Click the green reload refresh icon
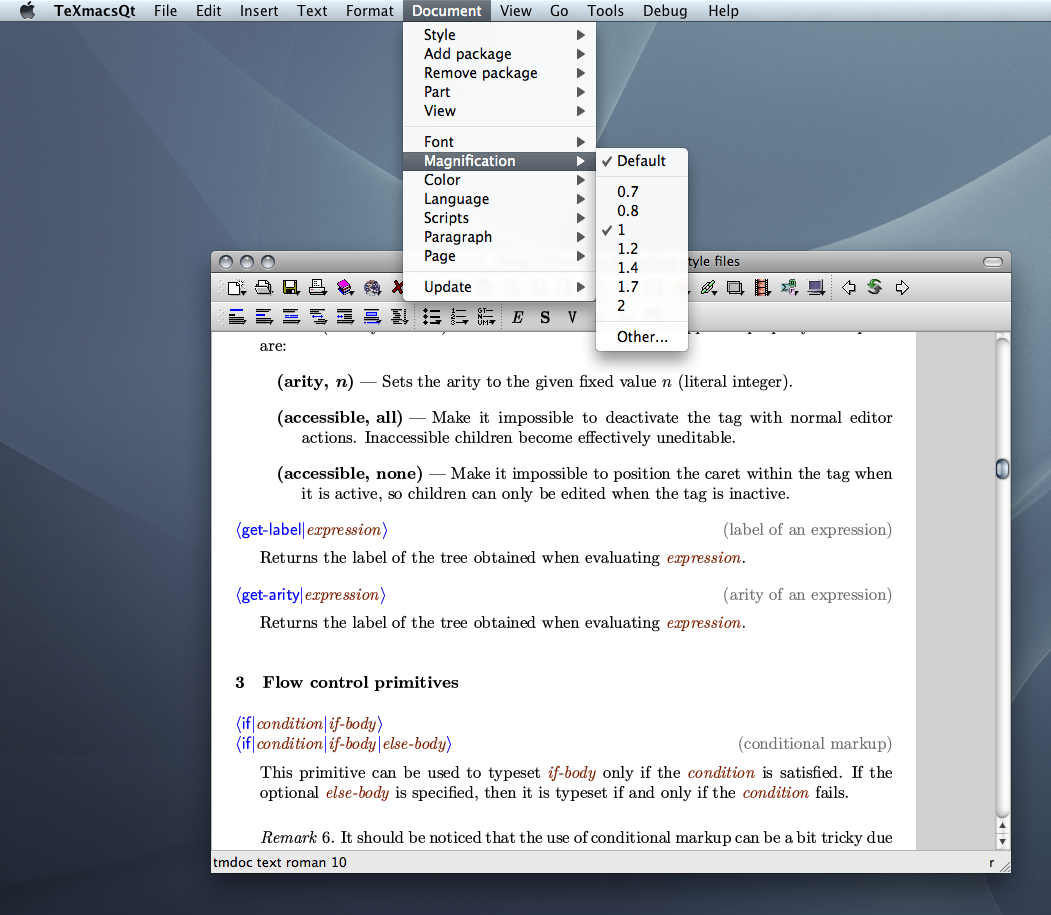The image size is (1051, 915). (x=875, y=287)
